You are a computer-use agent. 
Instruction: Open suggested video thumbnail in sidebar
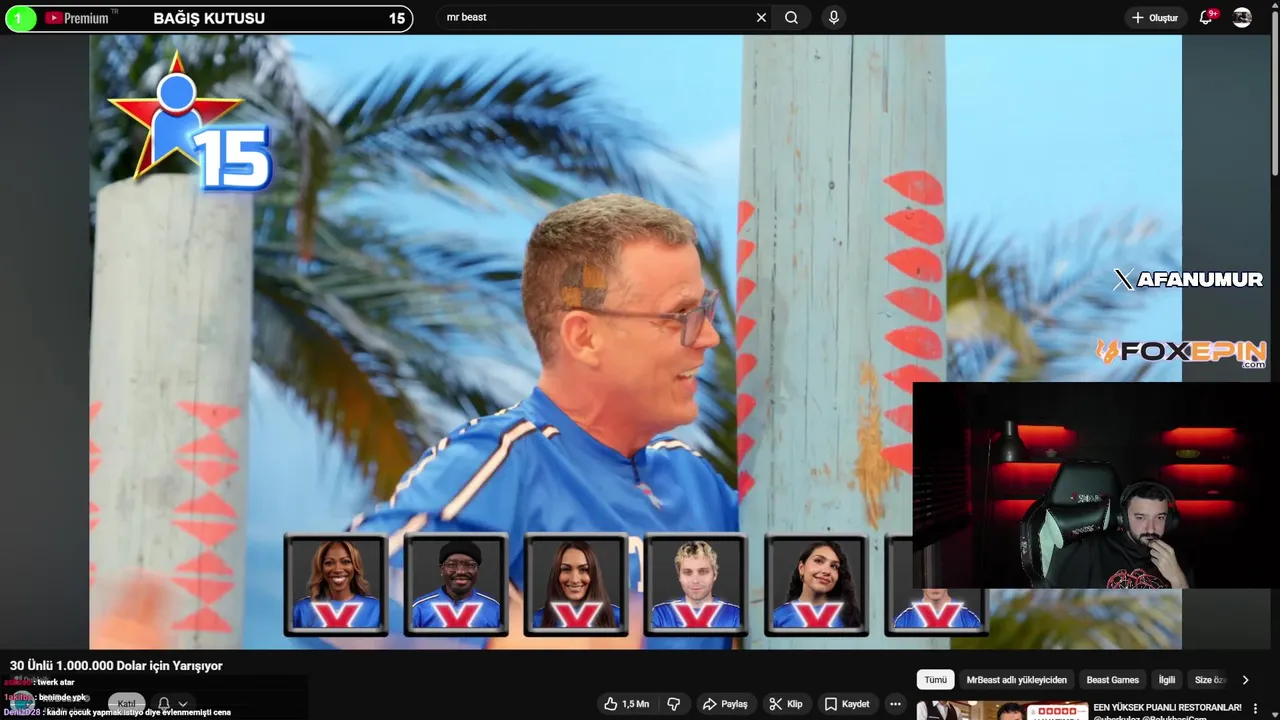pyautogui.click(x=1002, y=710)
